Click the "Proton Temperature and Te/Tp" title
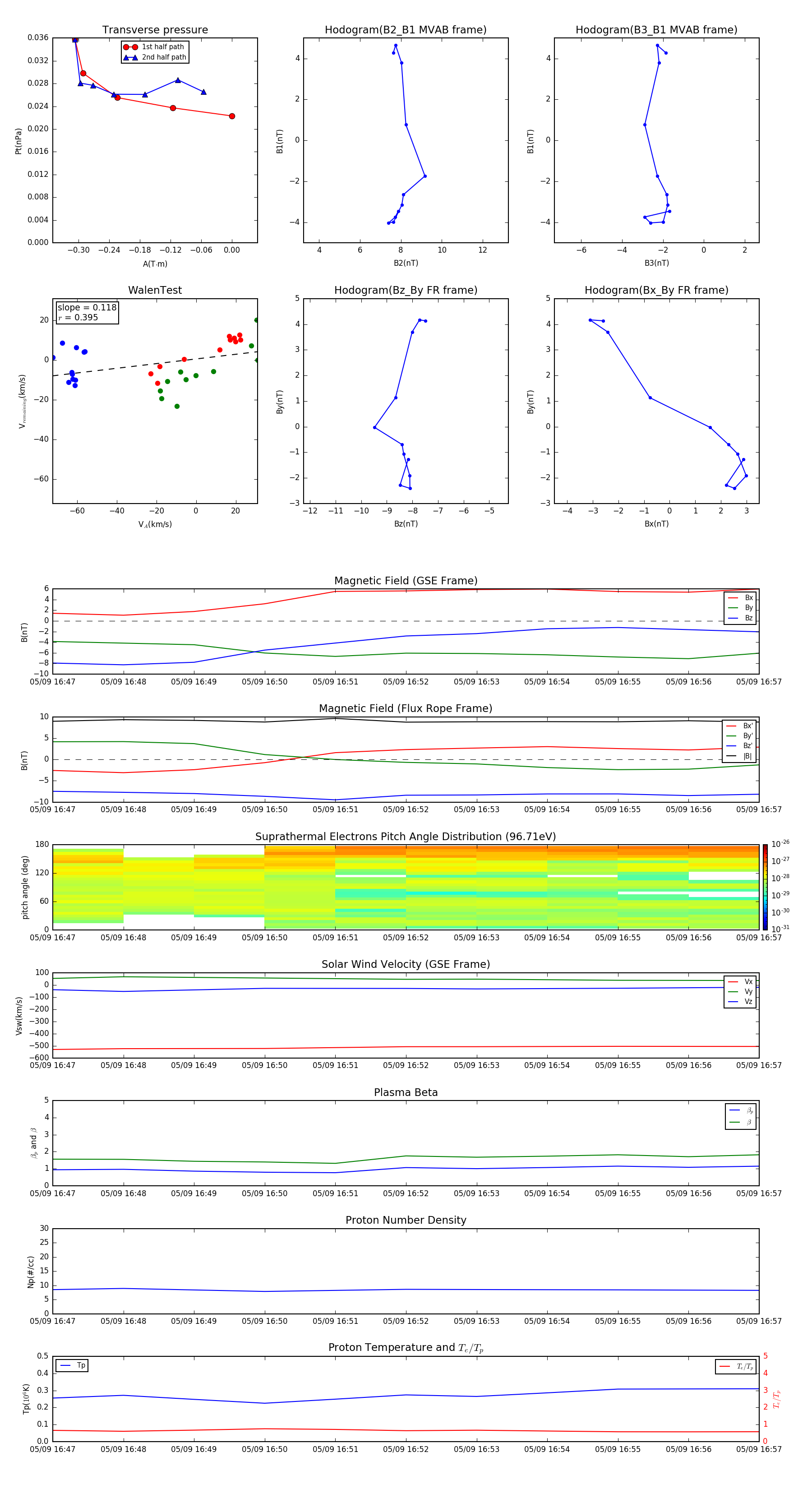Image resolution: width=812 pixels, height=1489 pixels. click(x=406, y=1349)
